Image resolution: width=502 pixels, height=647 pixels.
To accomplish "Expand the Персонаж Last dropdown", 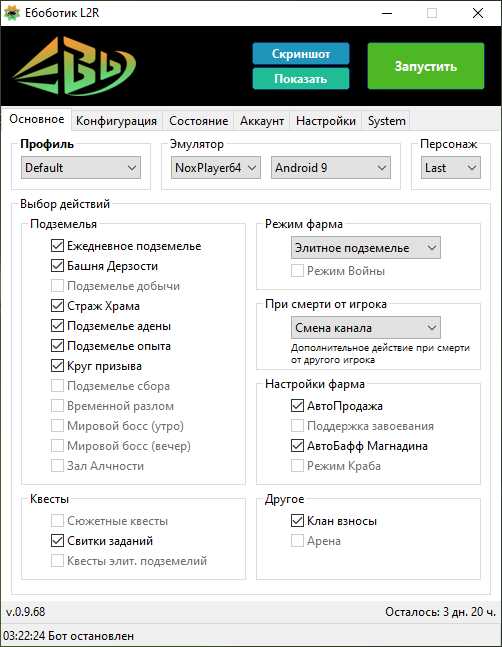I will pos(451,168).
